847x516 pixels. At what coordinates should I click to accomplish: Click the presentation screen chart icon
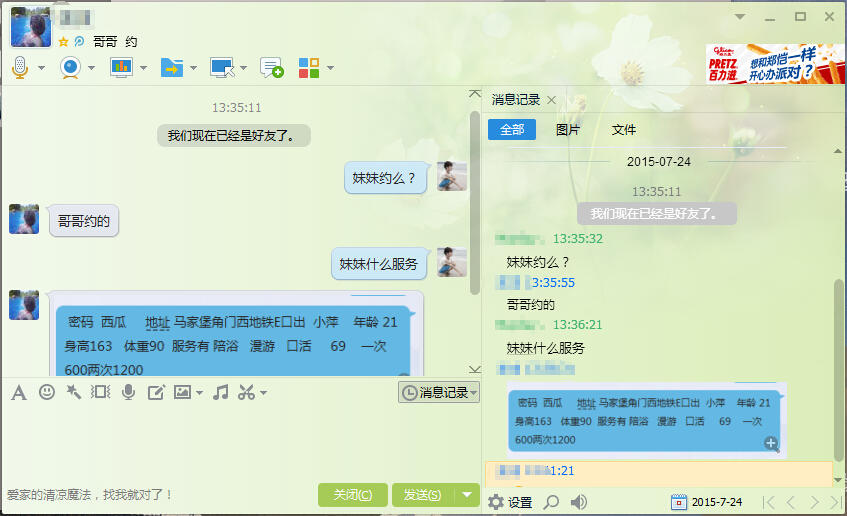pyautogui.click(x=121, y=68)
